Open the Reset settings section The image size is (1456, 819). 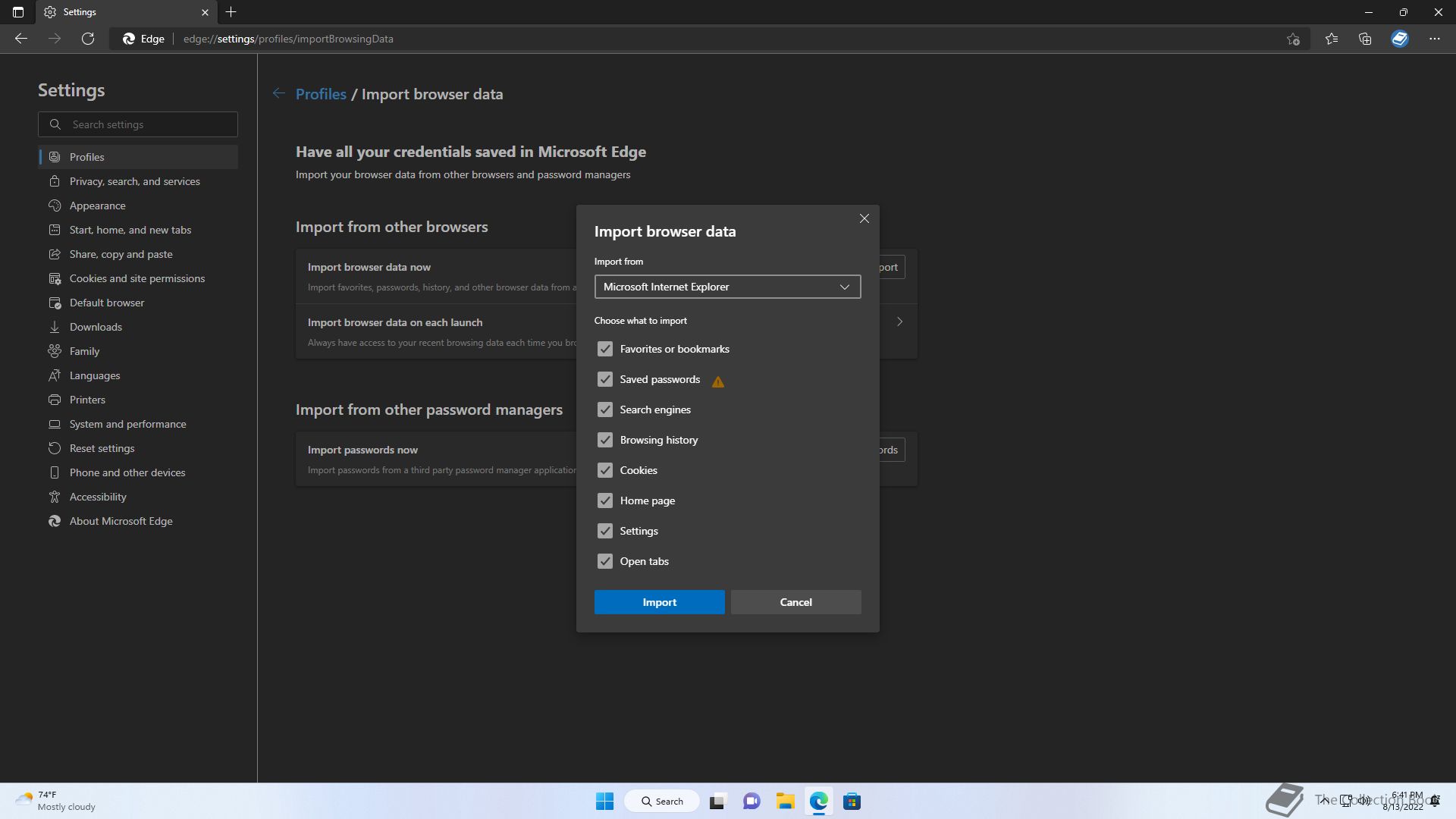coord(138,448)
